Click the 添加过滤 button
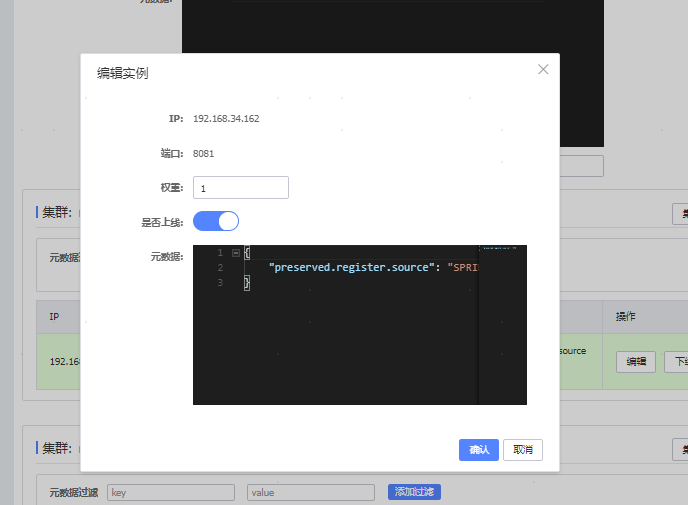Image resolution: width=688 pixels, height=505 pixels. tap(414, 492)
